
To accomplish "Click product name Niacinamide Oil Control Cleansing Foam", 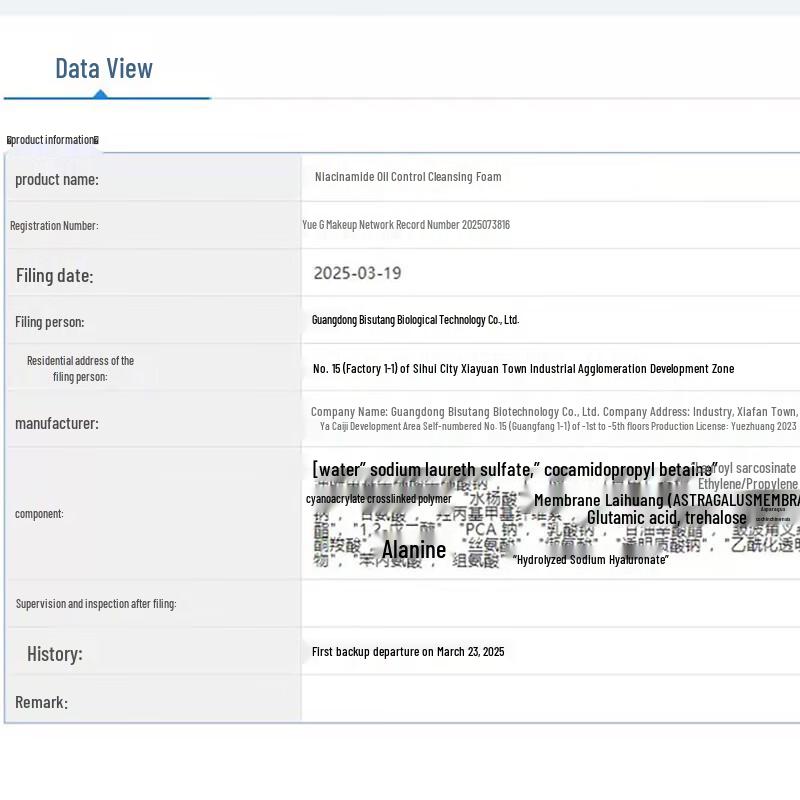I will 408,177.
